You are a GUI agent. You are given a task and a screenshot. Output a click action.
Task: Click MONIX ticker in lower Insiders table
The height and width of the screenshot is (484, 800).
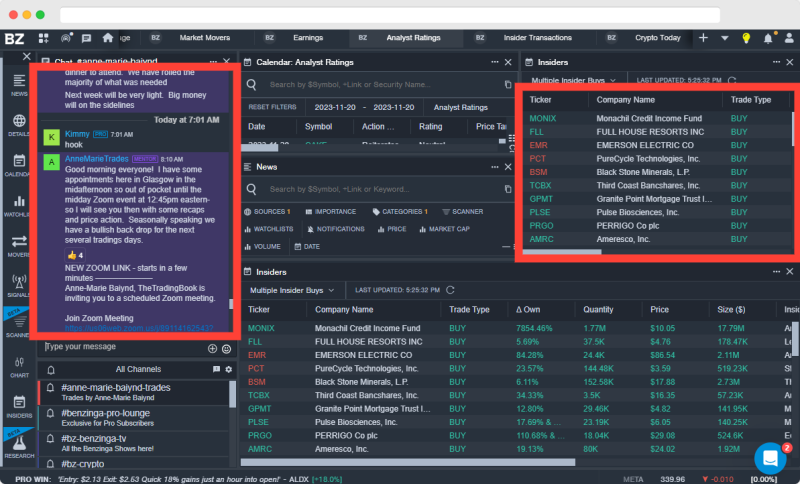pyautogui.click(x=261, y=328)
